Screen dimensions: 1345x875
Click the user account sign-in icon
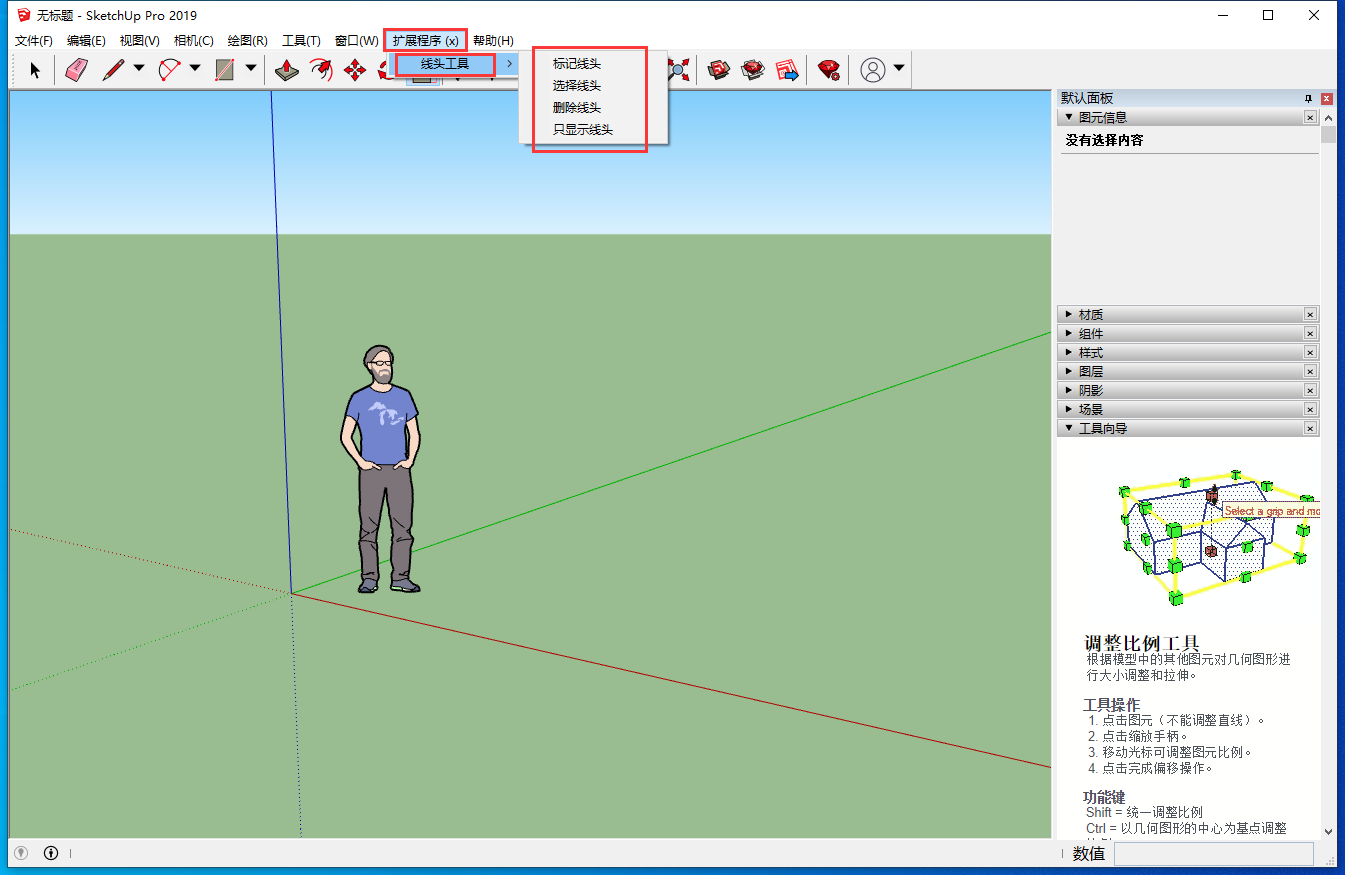tap(873, 70)
